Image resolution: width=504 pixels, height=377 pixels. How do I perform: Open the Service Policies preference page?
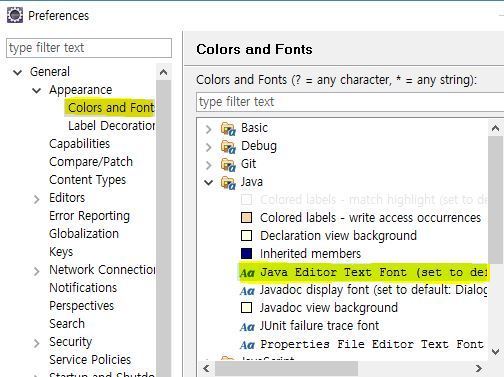[90, 360]
